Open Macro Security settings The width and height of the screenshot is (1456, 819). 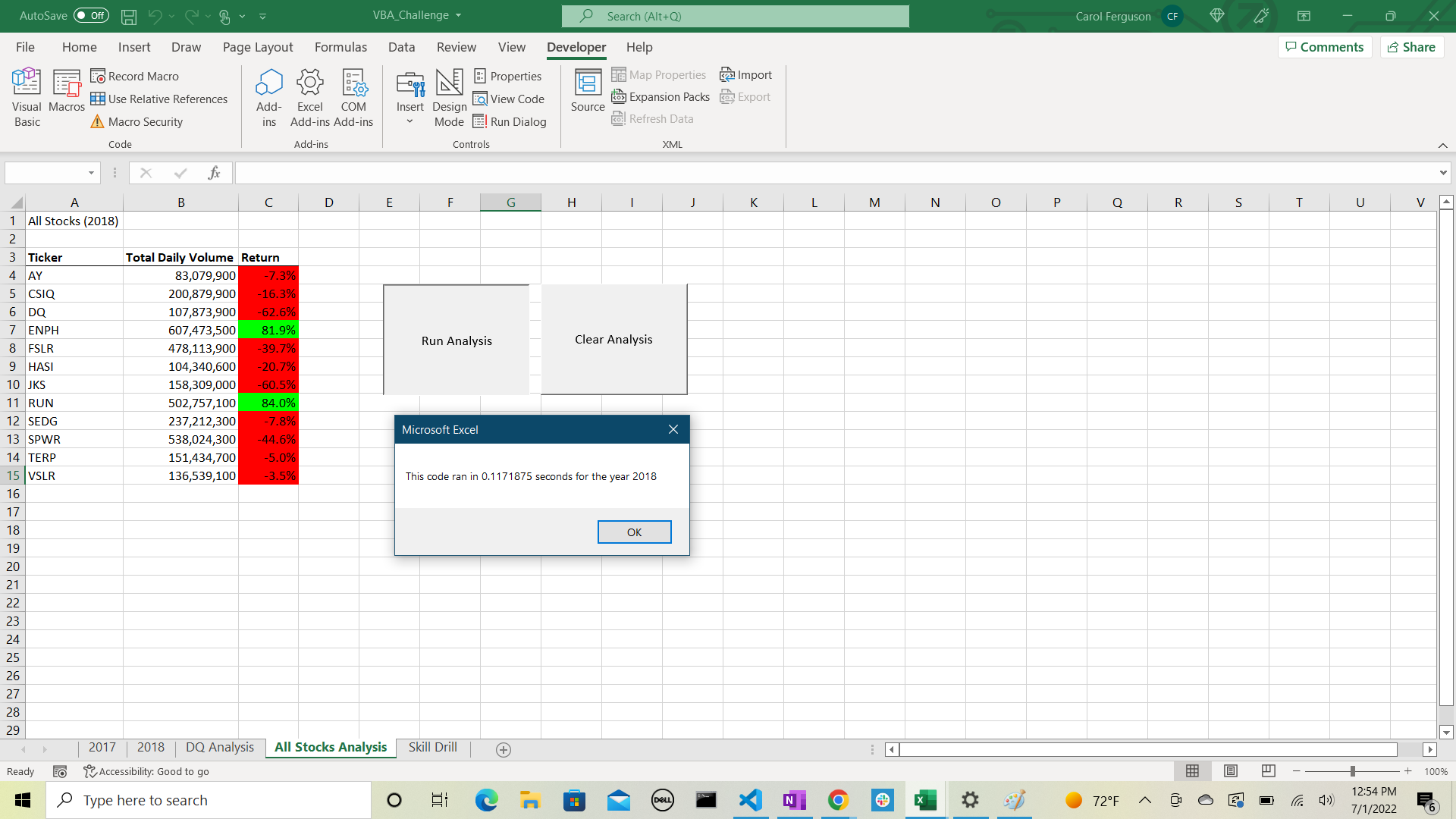point(136,122)
